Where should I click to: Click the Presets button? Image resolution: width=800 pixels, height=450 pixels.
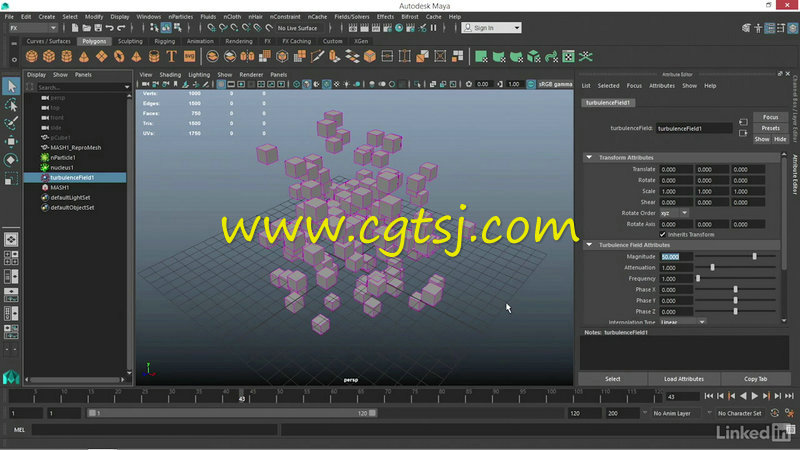point(770,128)
